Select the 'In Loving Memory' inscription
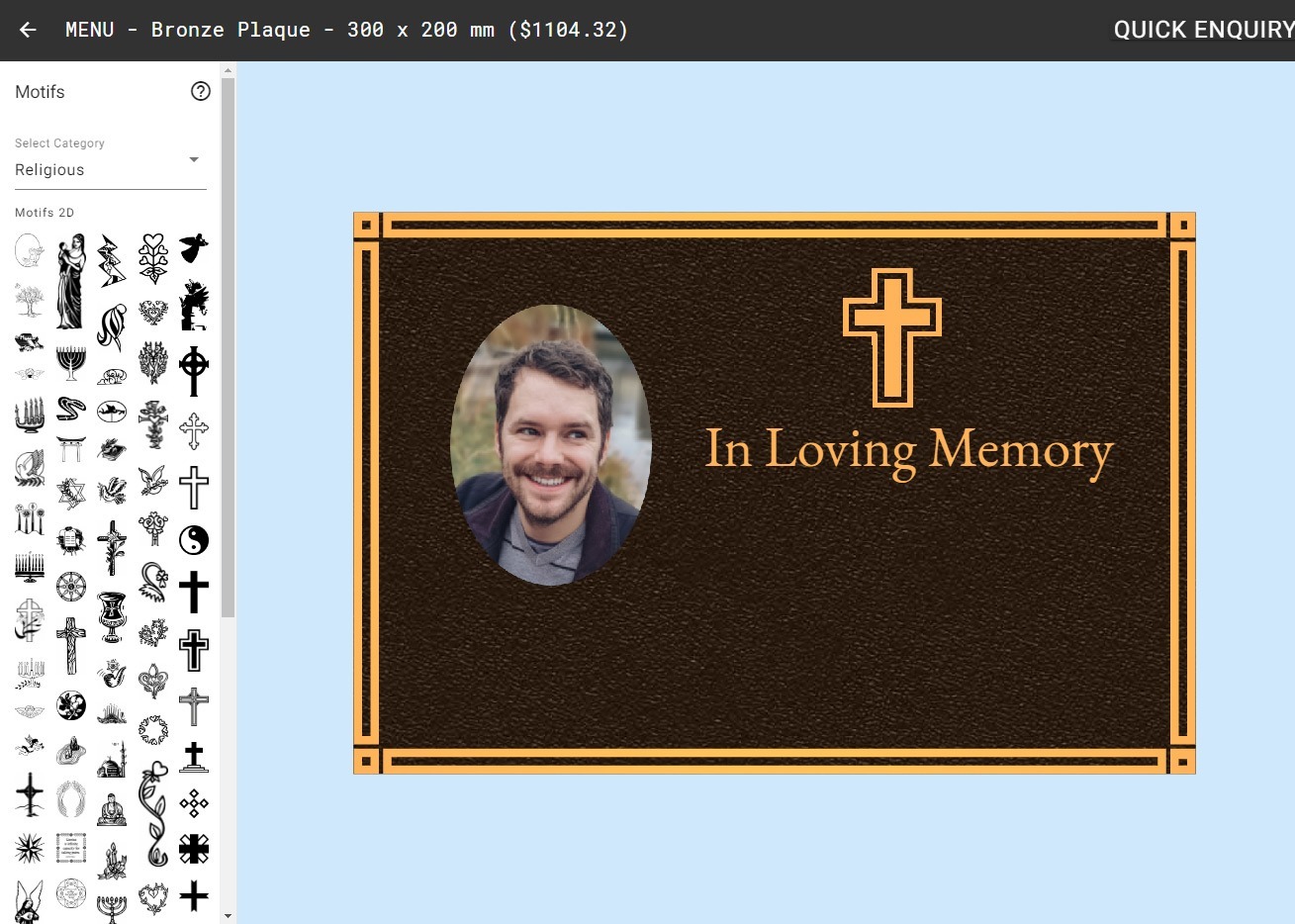The height and width of the screenshot is (924, 1295). 909,451
